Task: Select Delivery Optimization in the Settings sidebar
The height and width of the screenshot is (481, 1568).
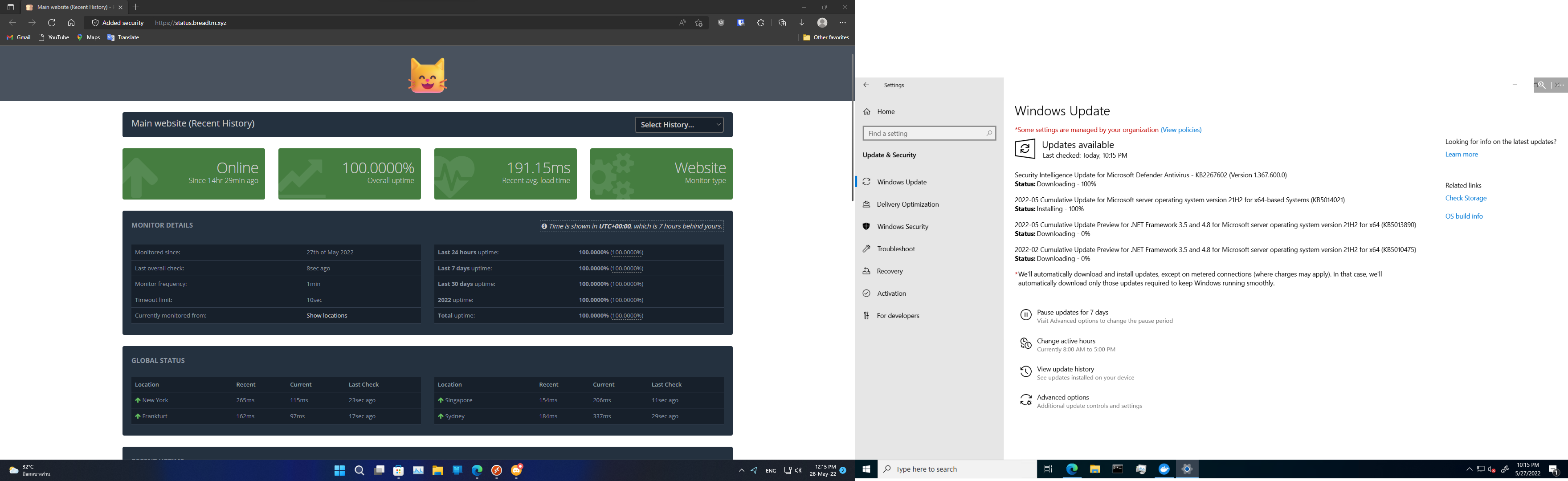Action: pos(907,204)
